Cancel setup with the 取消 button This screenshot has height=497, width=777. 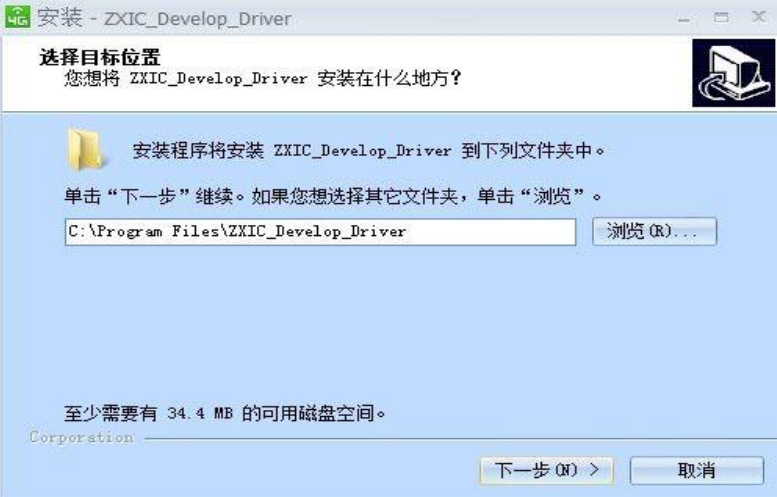(696, 470)
